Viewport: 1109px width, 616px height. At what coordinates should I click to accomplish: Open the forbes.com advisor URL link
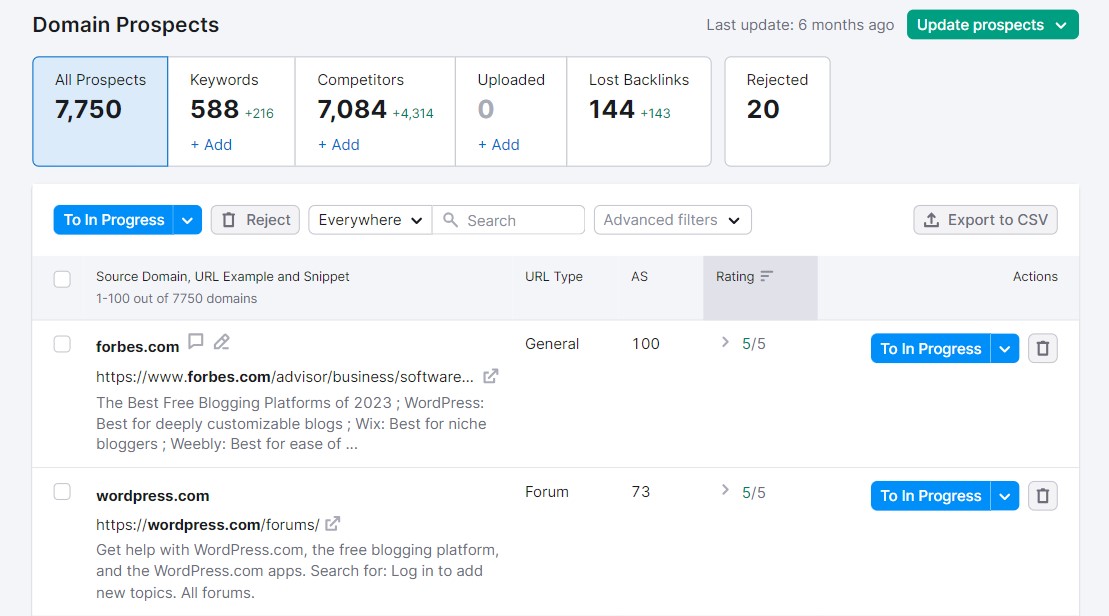coord(285,377)
